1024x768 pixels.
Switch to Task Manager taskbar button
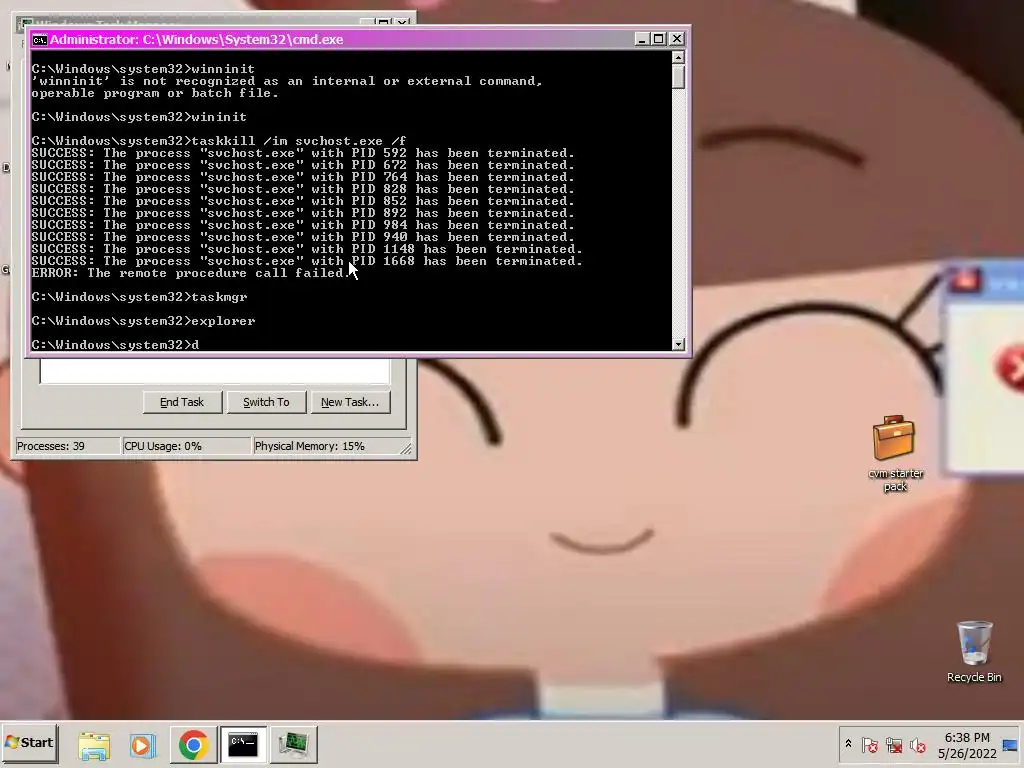294,744
